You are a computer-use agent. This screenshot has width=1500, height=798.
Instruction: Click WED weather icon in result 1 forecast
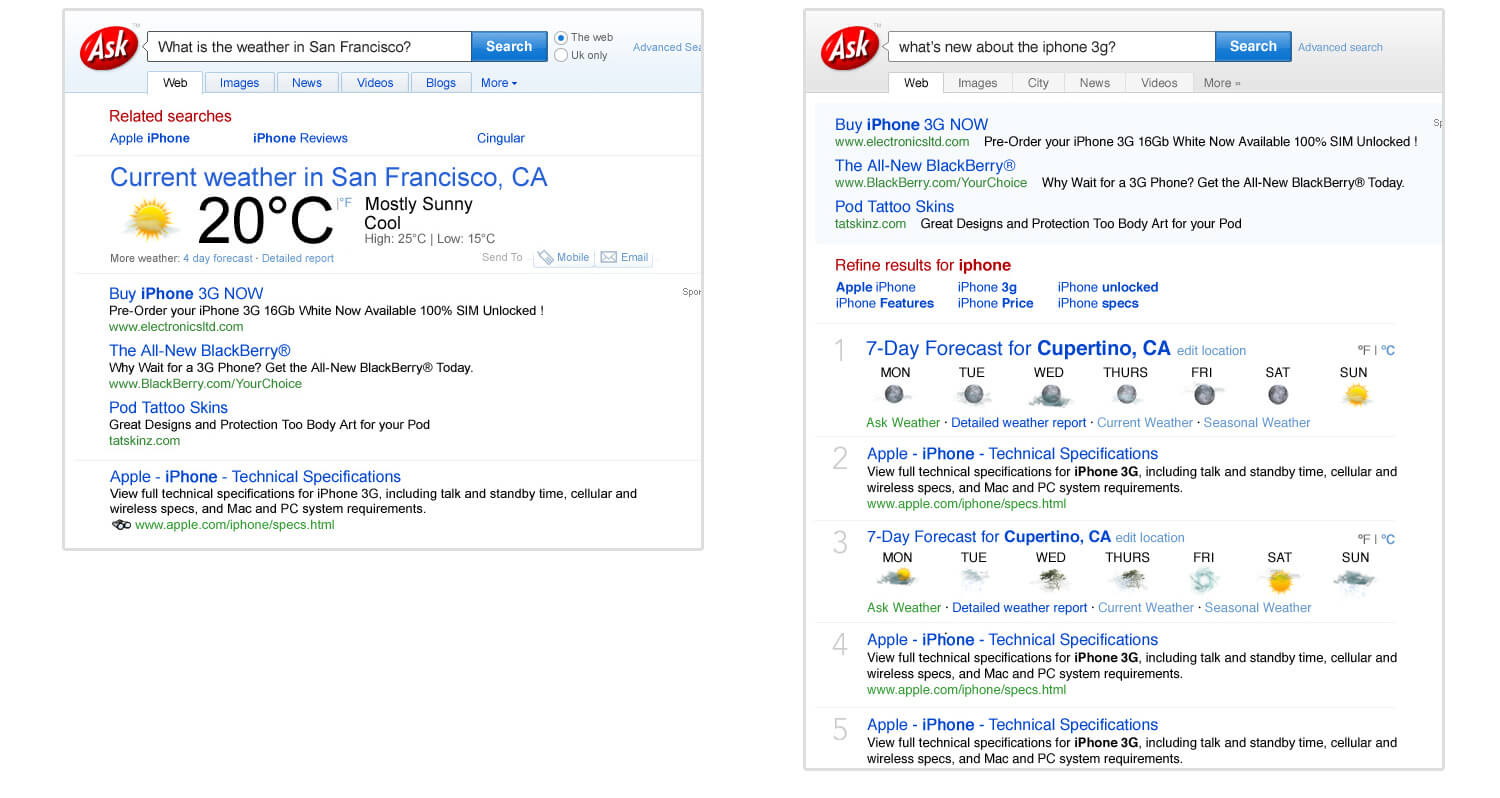tap(1049, 396)
